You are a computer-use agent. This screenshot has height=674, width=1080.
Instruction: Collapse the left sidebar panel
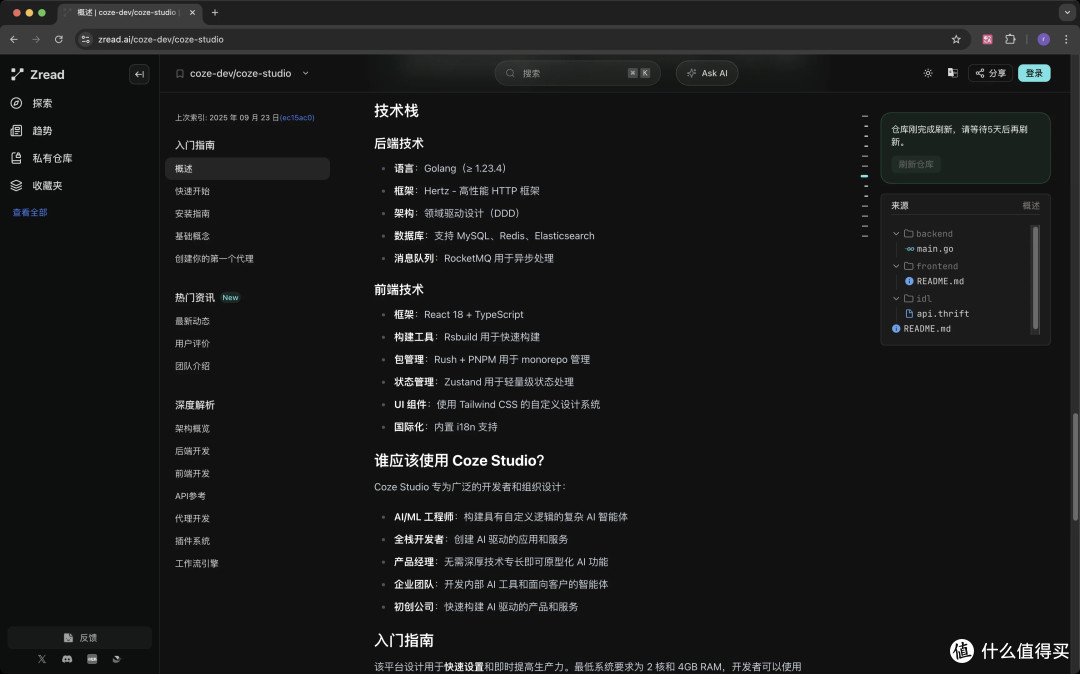[139, 74]
